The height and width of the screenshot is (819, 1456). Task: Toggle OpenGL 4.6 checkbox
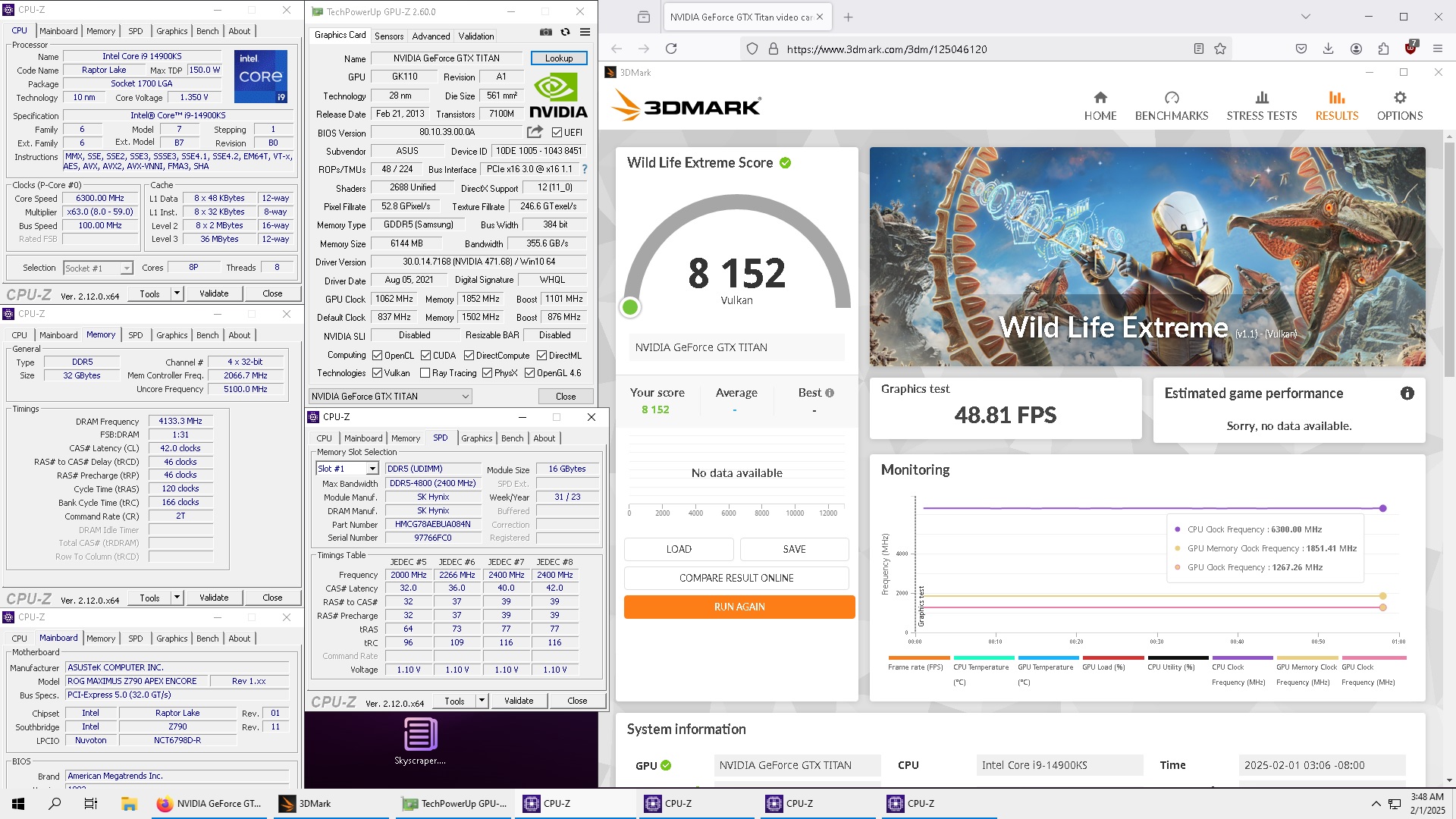[529, 373]
